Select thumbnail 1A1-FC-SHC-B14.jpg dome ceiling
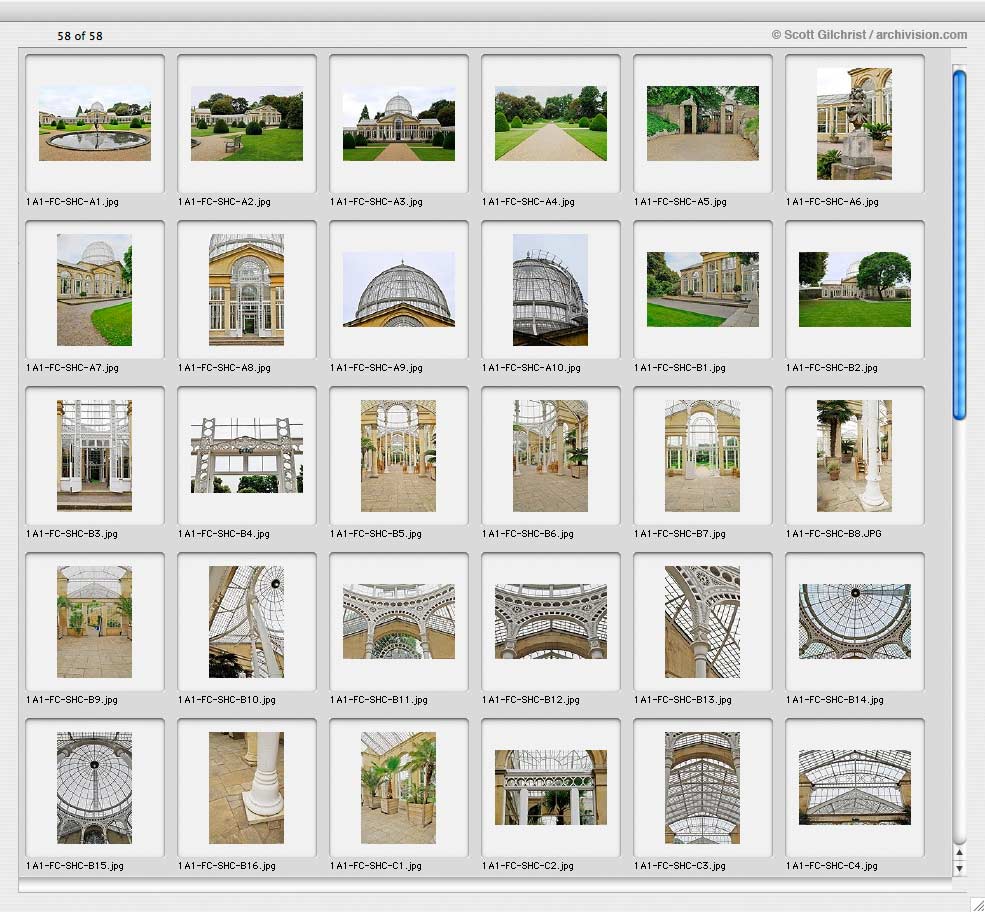985x912 pixels. click(855, 621)
